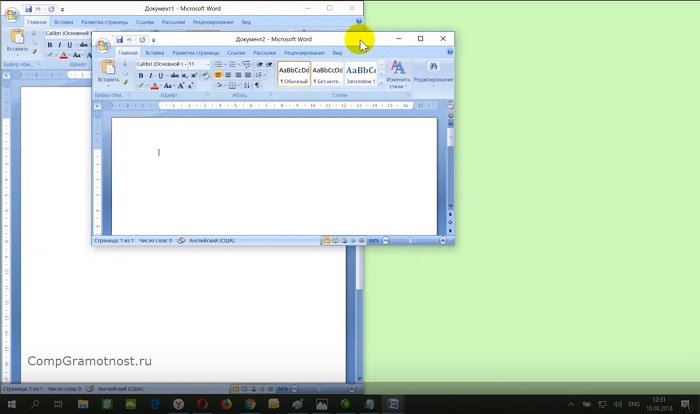Open the Абзац dialog launcher in Документ2
This screenshot has width=700, height=414.
(x=271, y=95)
